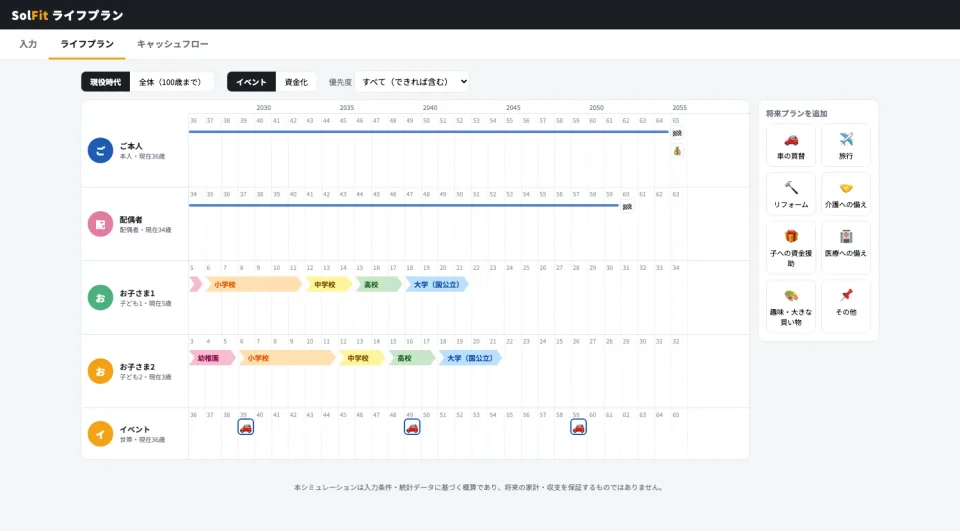Select お子さま1 高校 bar
This screenshot has width=960, height=531.
pos(378,284)
